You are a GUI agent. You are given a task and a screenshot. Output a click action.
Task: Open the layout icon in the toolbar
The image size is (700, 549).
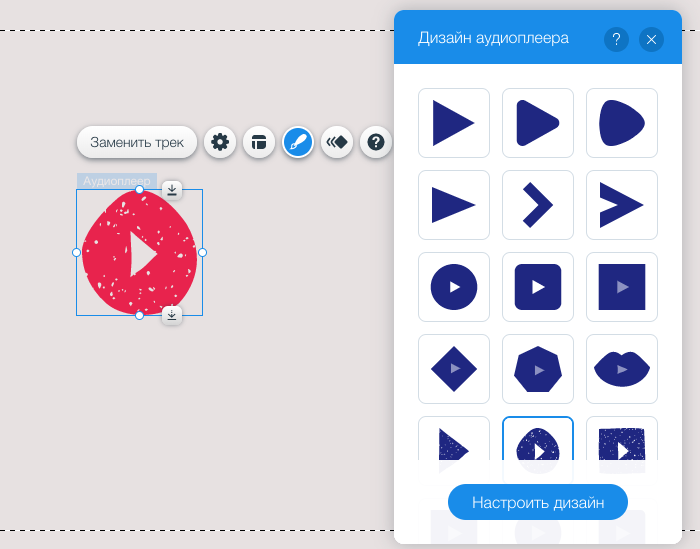point(259,142)
